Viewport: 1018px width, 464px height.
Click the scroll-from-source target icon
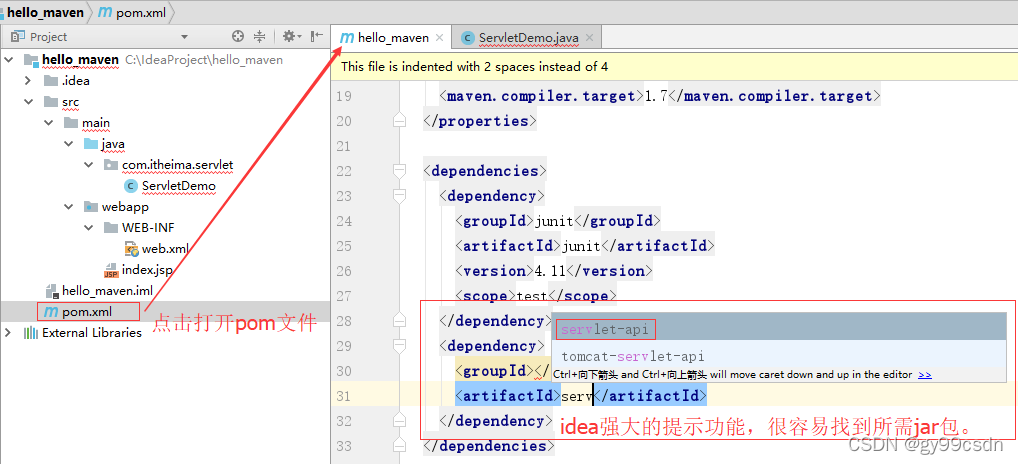(238, 36)
